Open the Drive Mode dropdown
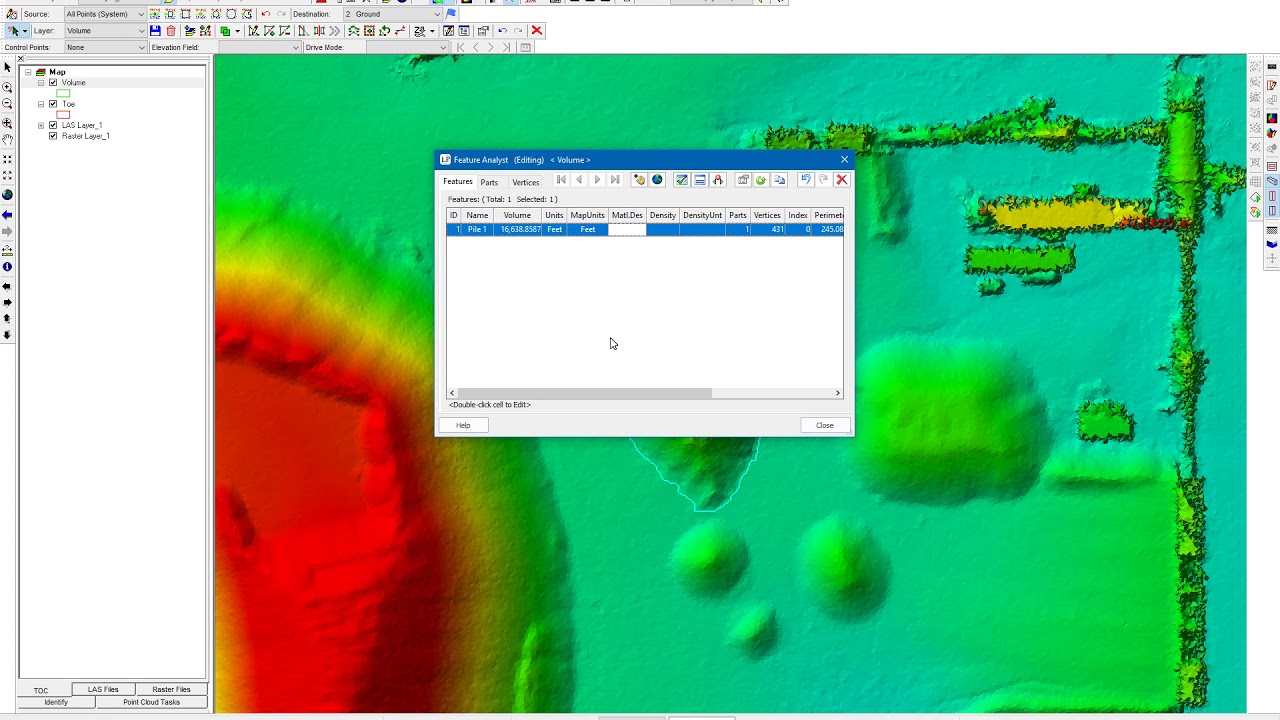The height and width of the screenshot is (720, 1280). pos(406,47)
